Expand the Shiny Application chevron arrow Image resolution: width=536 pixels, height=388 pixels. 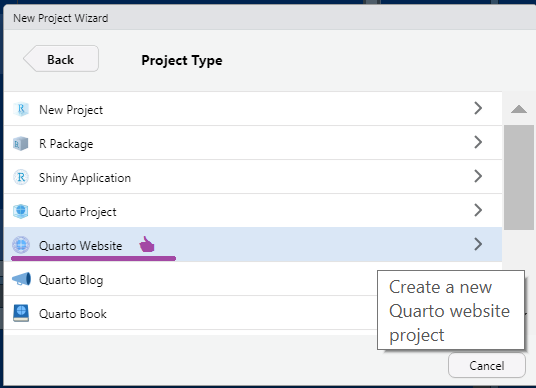[x=478, y=176]
